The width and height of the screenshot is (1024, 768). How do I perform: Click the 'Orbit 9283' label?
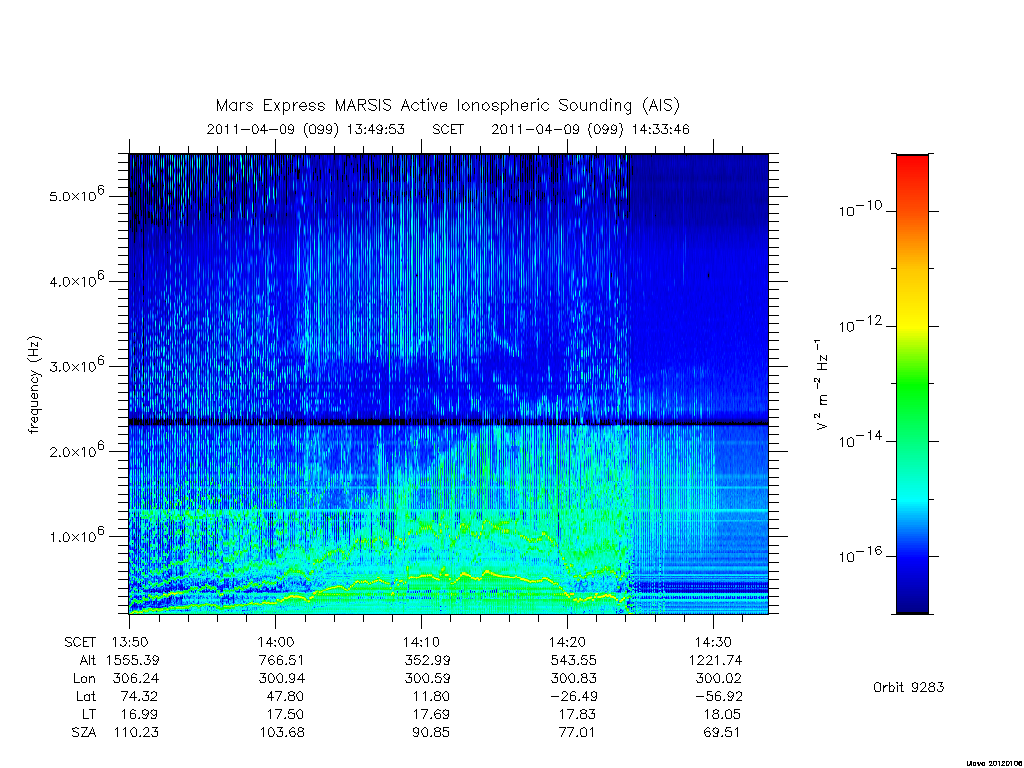pos(908,687)
